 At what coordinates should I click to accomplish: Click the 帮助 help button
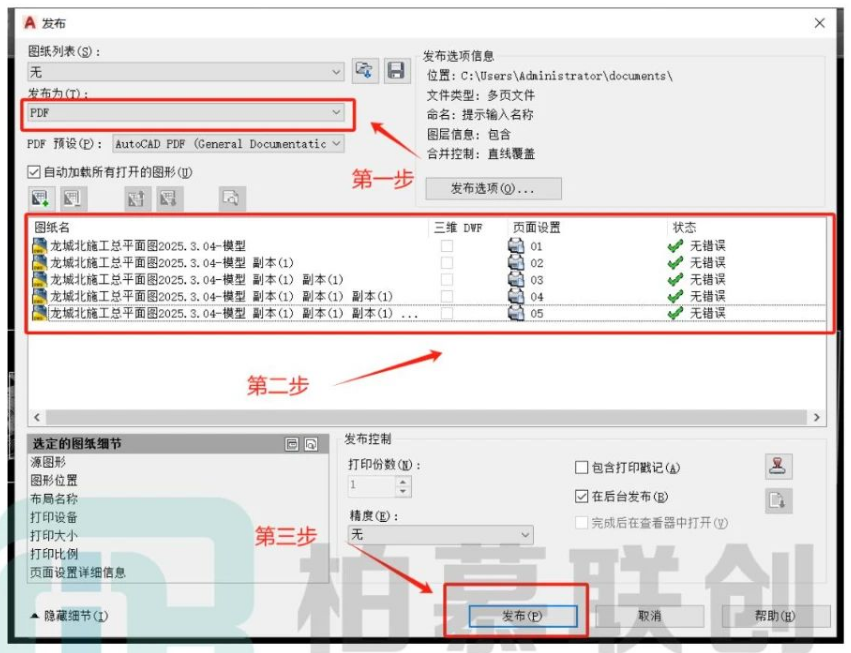click(x=775, y=616)
